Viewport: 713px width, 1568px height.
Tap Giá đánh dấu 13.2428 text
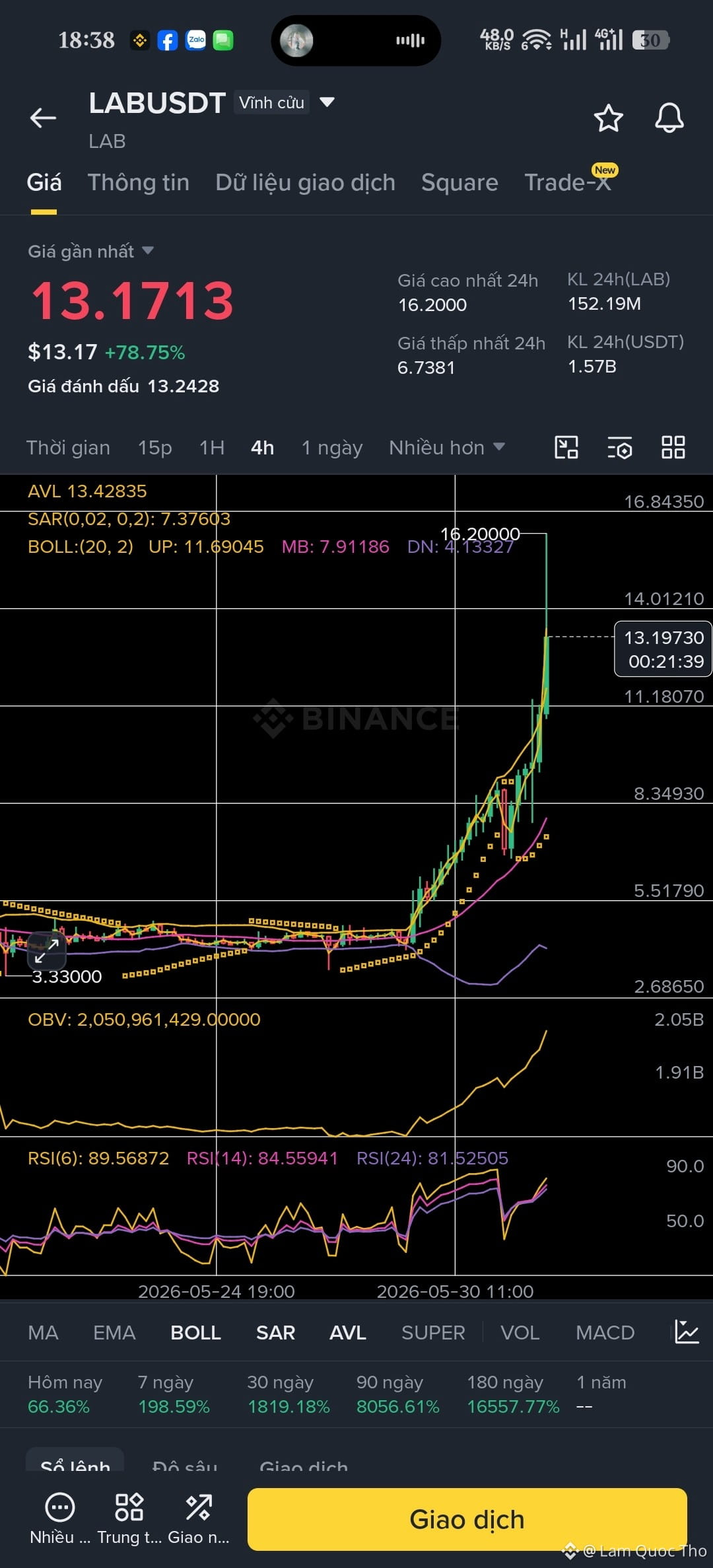pos(123,386)
